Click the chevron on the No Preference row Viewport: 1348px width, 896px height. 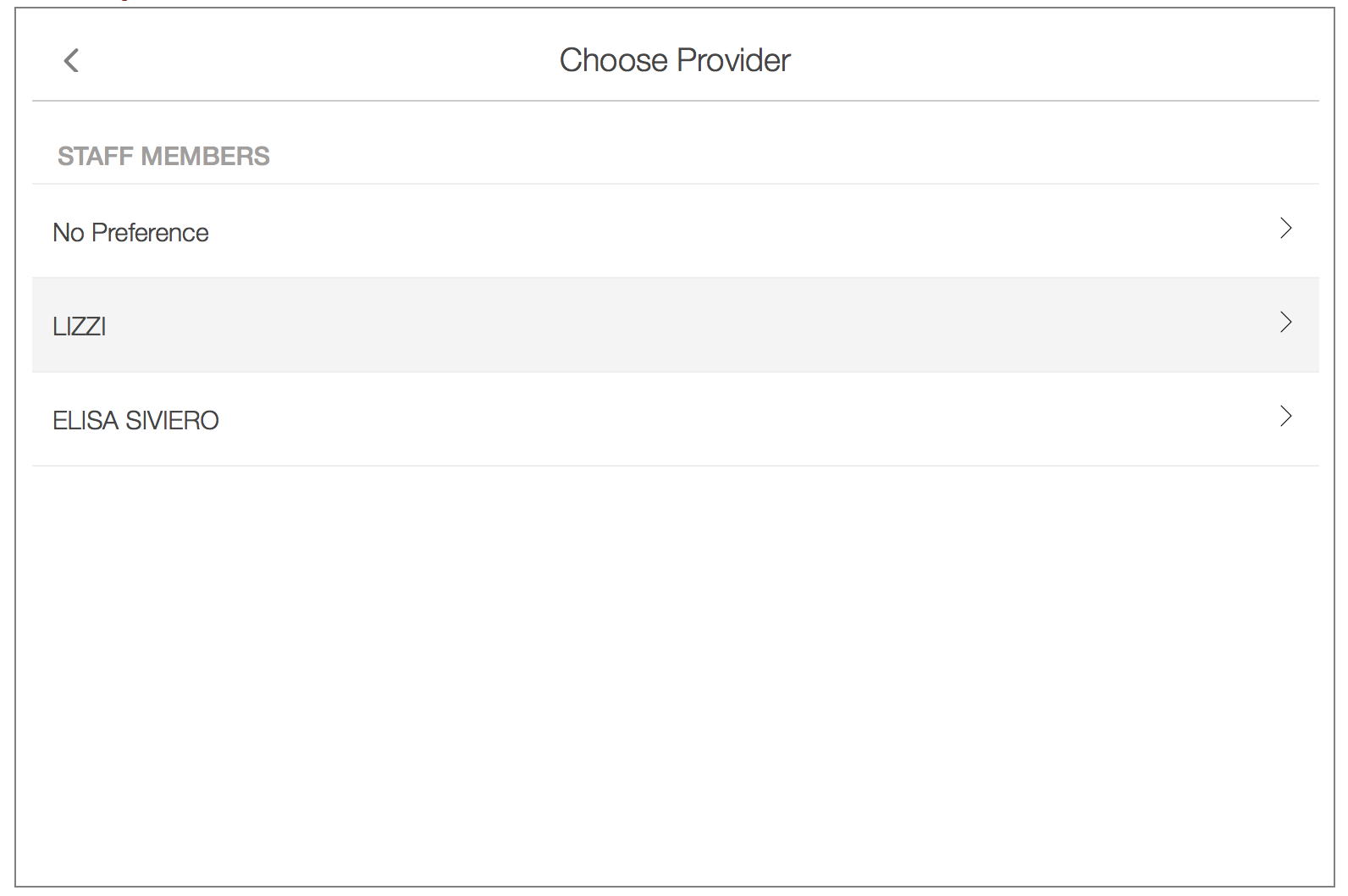click(1285, 229)
